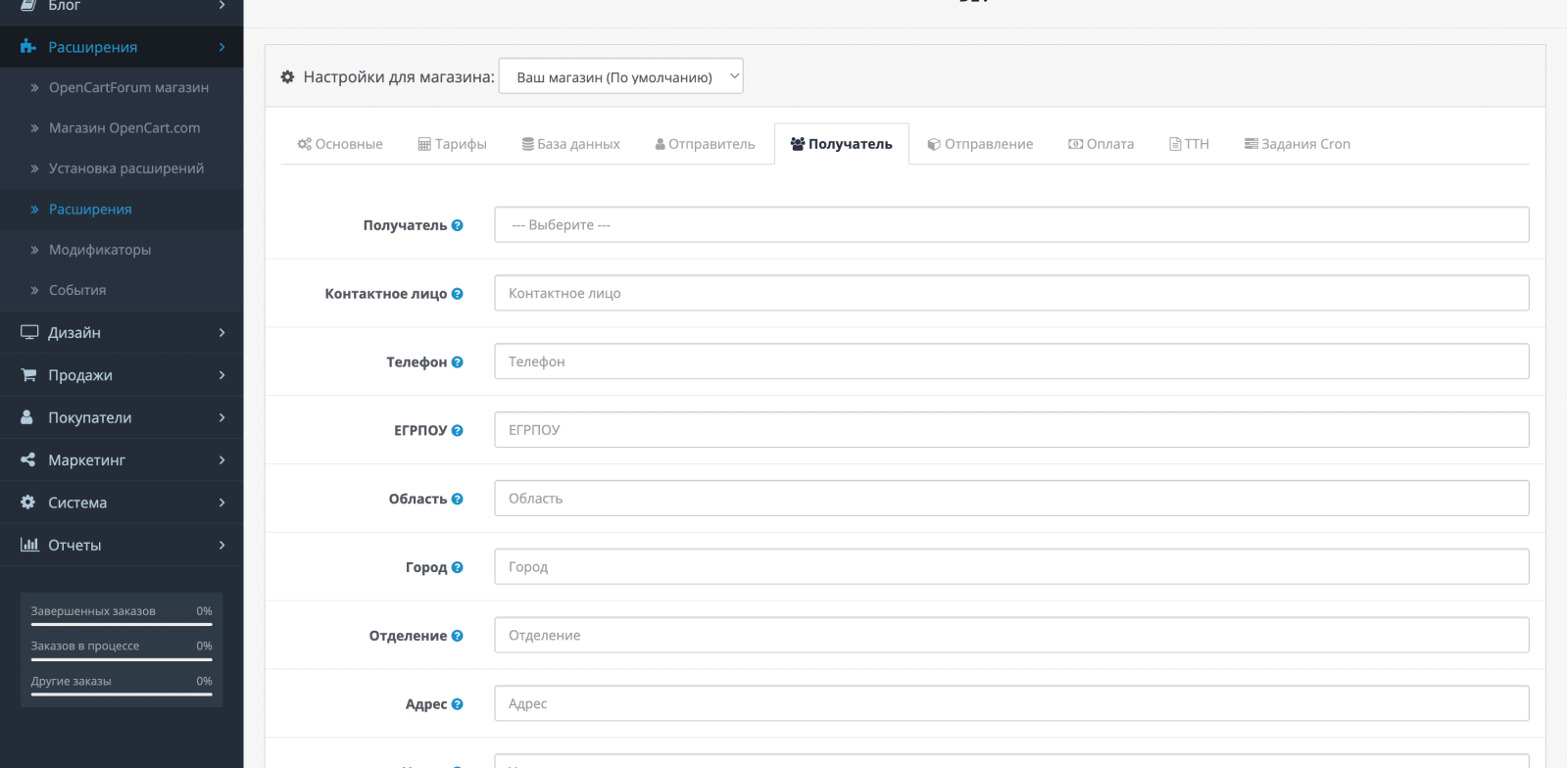Click the Другие заказы progress bar
Viewport: 1568px width, 768px height.
122,695
